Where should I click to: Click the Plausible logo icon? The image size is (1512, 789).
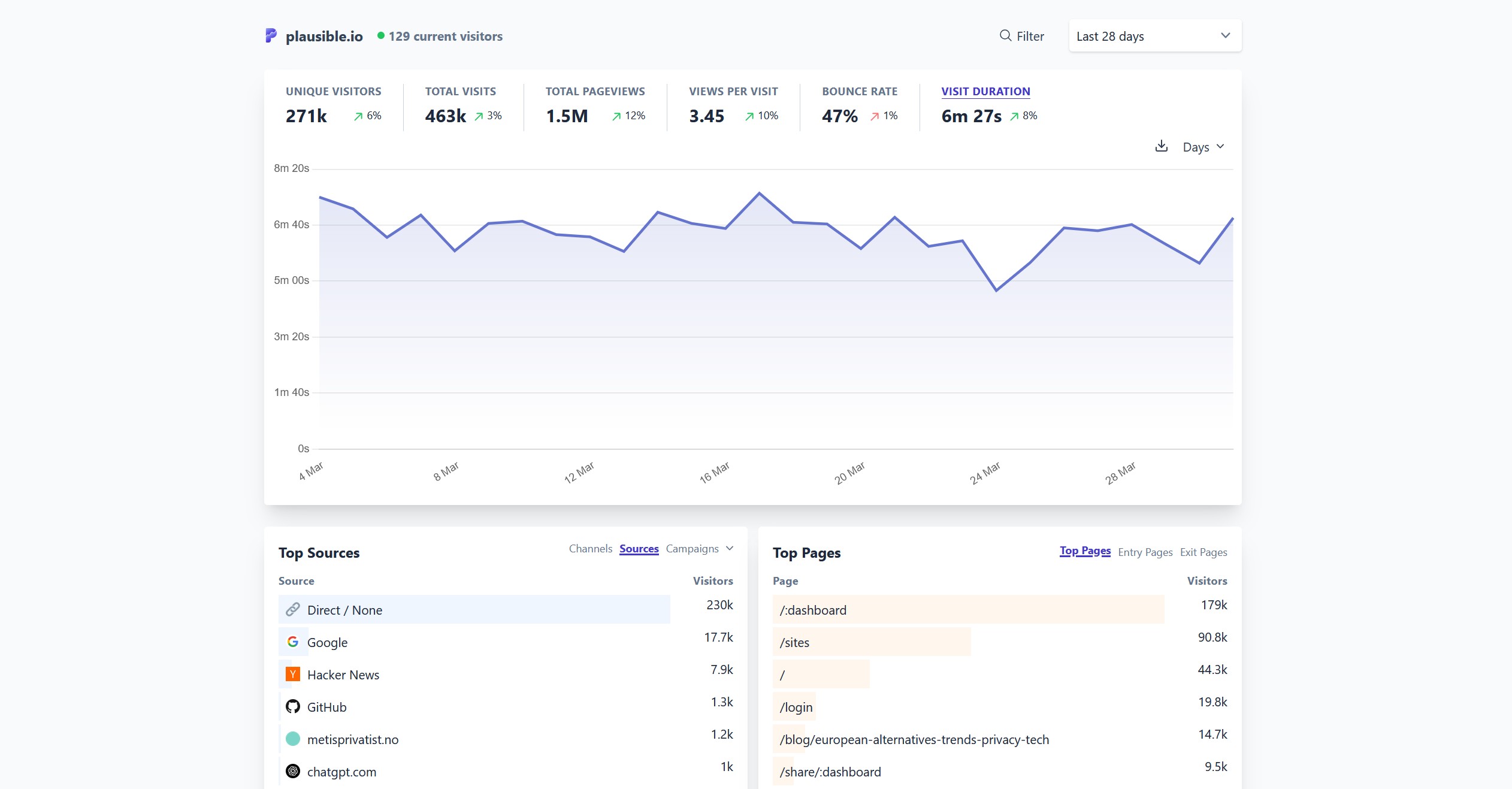[x=271, y=35]
